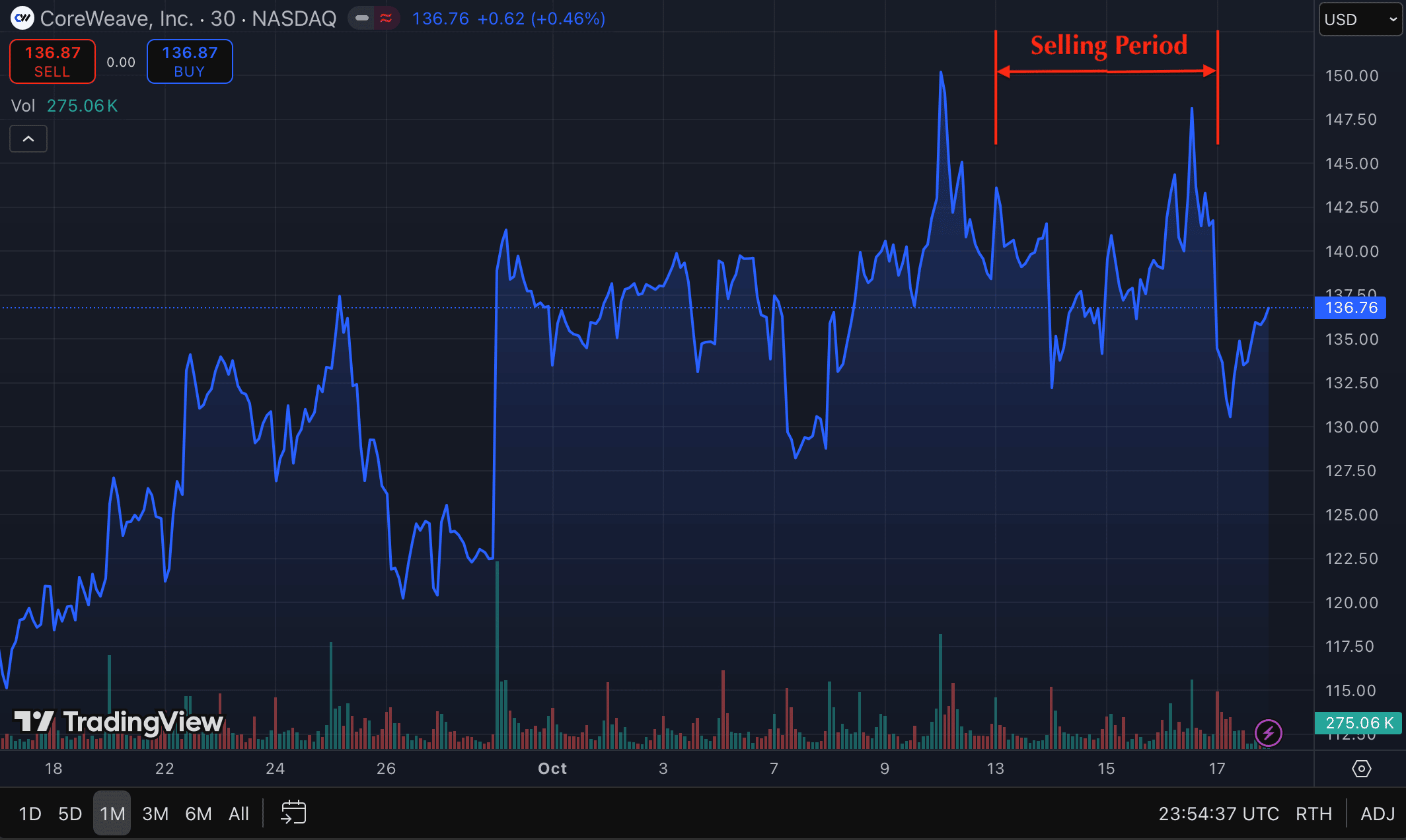Collapse the indicator legend chevron
The height and width of the screenshot is (840, 1406).
point(28,139)
